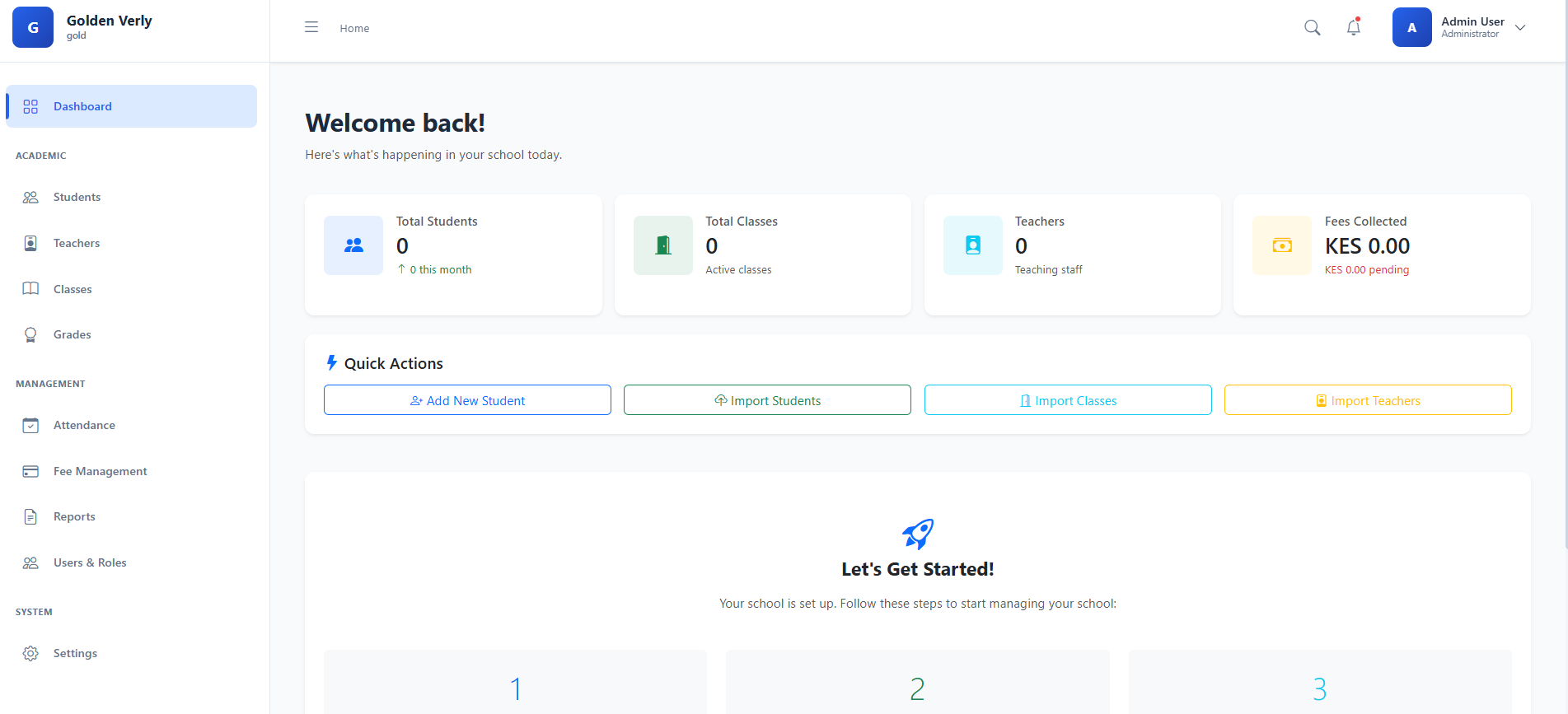
Task: Click the Fee Management card icon
Action: [x=30, y=471]
